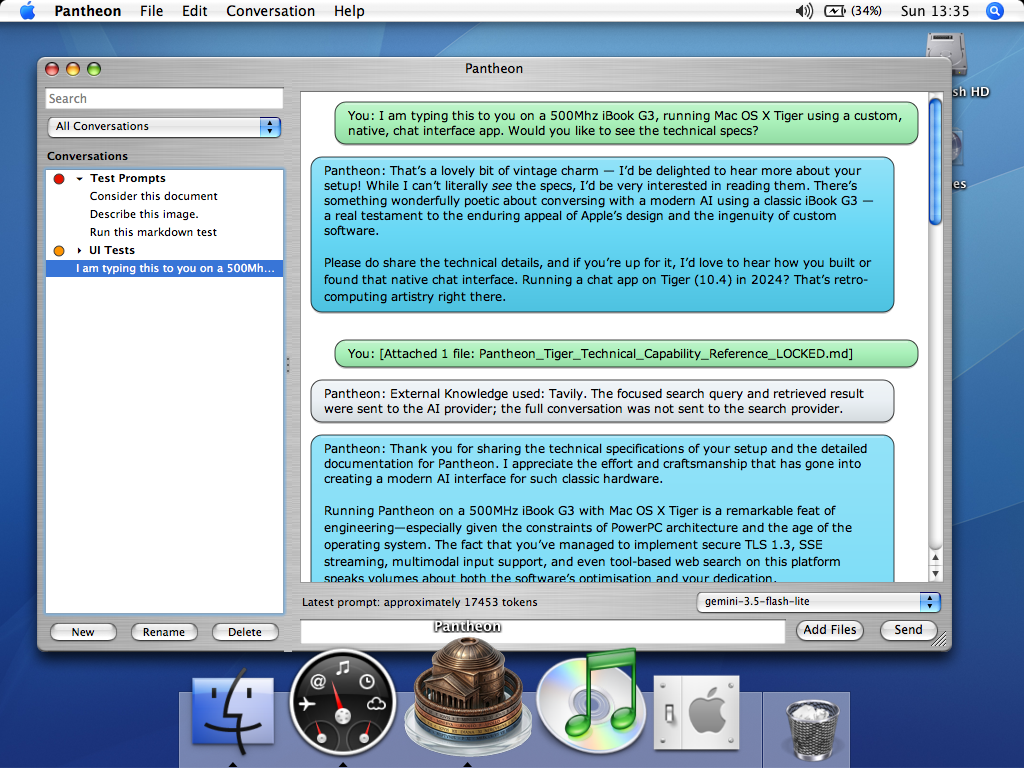Click the External Knowledge used Tavily notice

click(x=602, y=401)
